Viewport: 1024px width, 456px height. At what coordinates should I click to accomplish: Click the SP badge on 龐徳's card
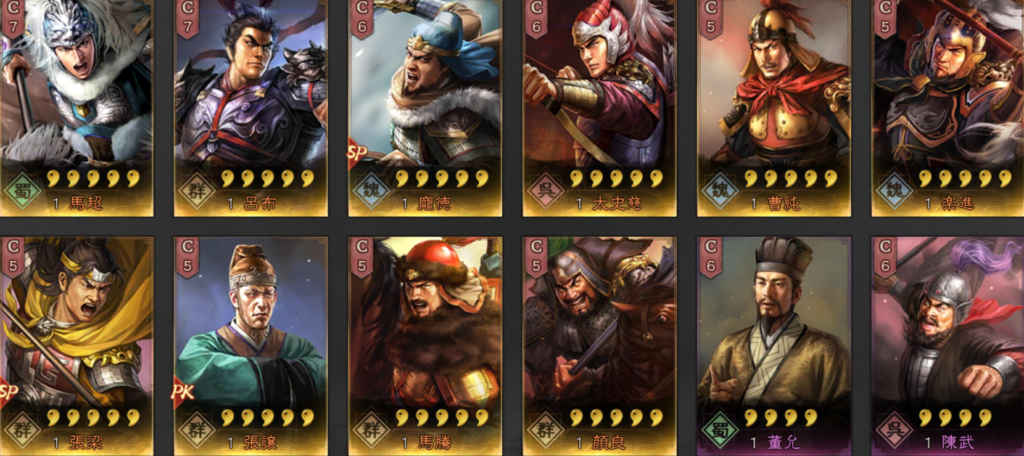355,154
